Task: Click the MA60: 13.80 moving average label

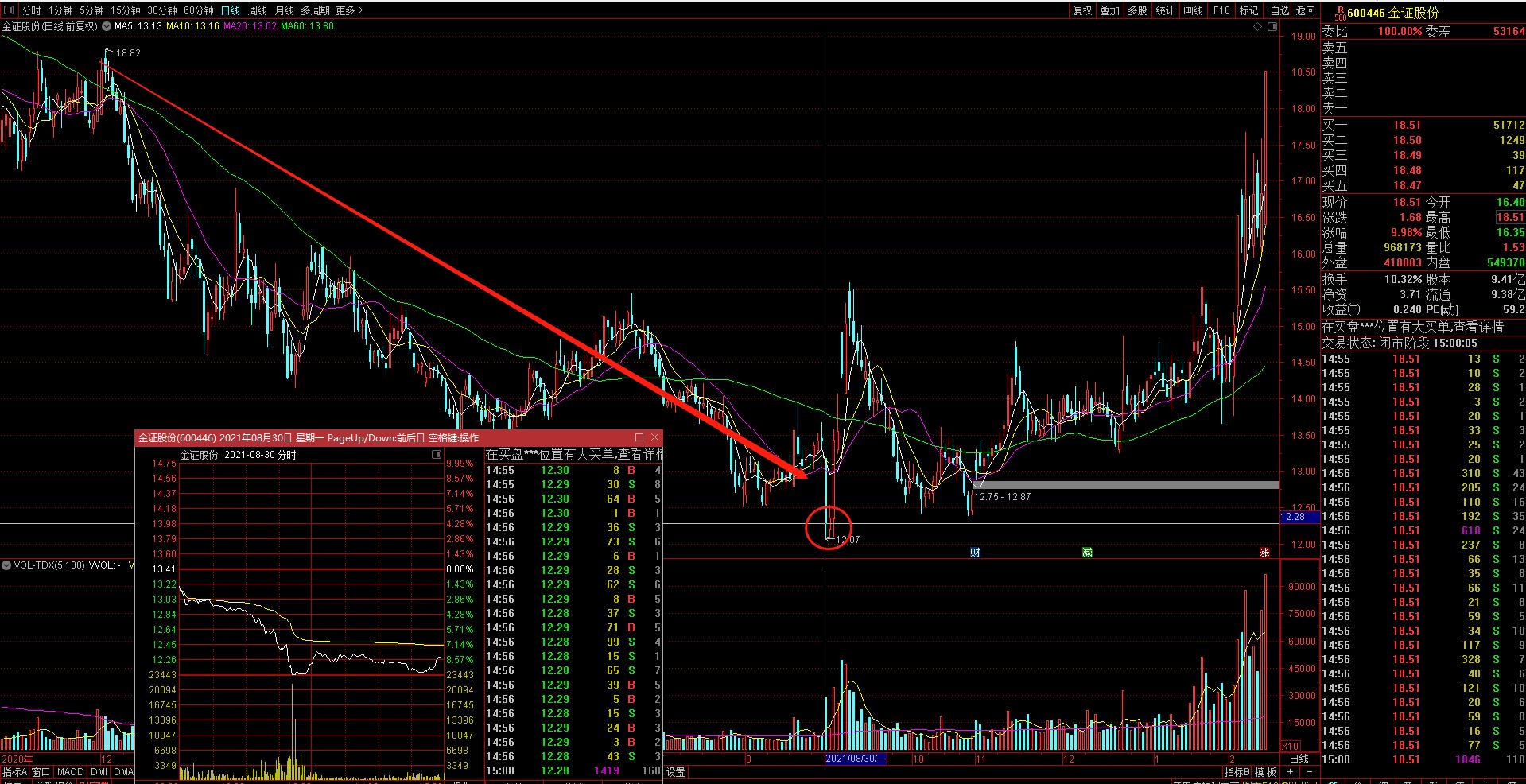Action: [x=307, y=26]
